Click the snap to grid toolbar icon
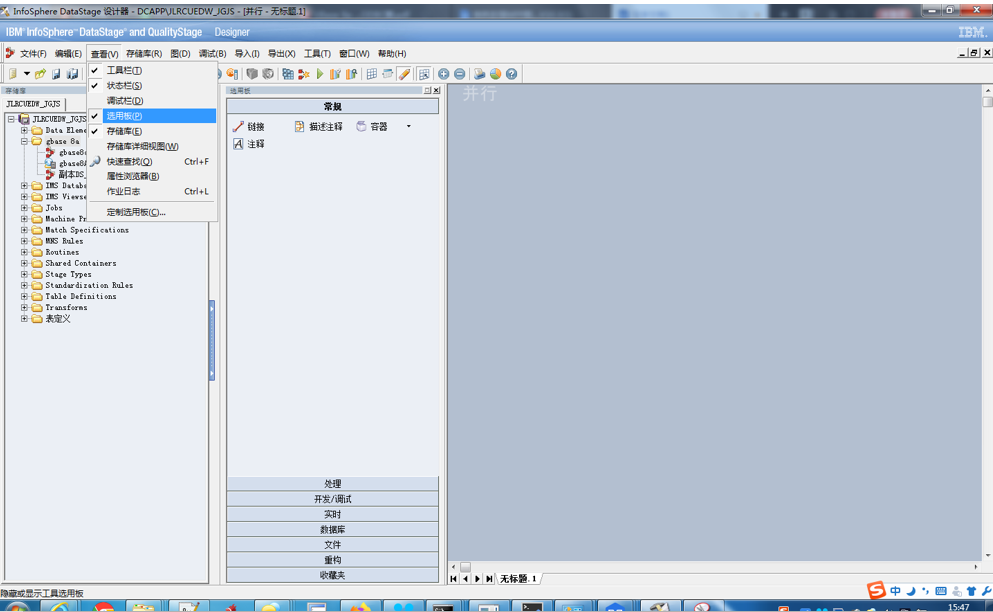993x612 pixels. [424, 74]
